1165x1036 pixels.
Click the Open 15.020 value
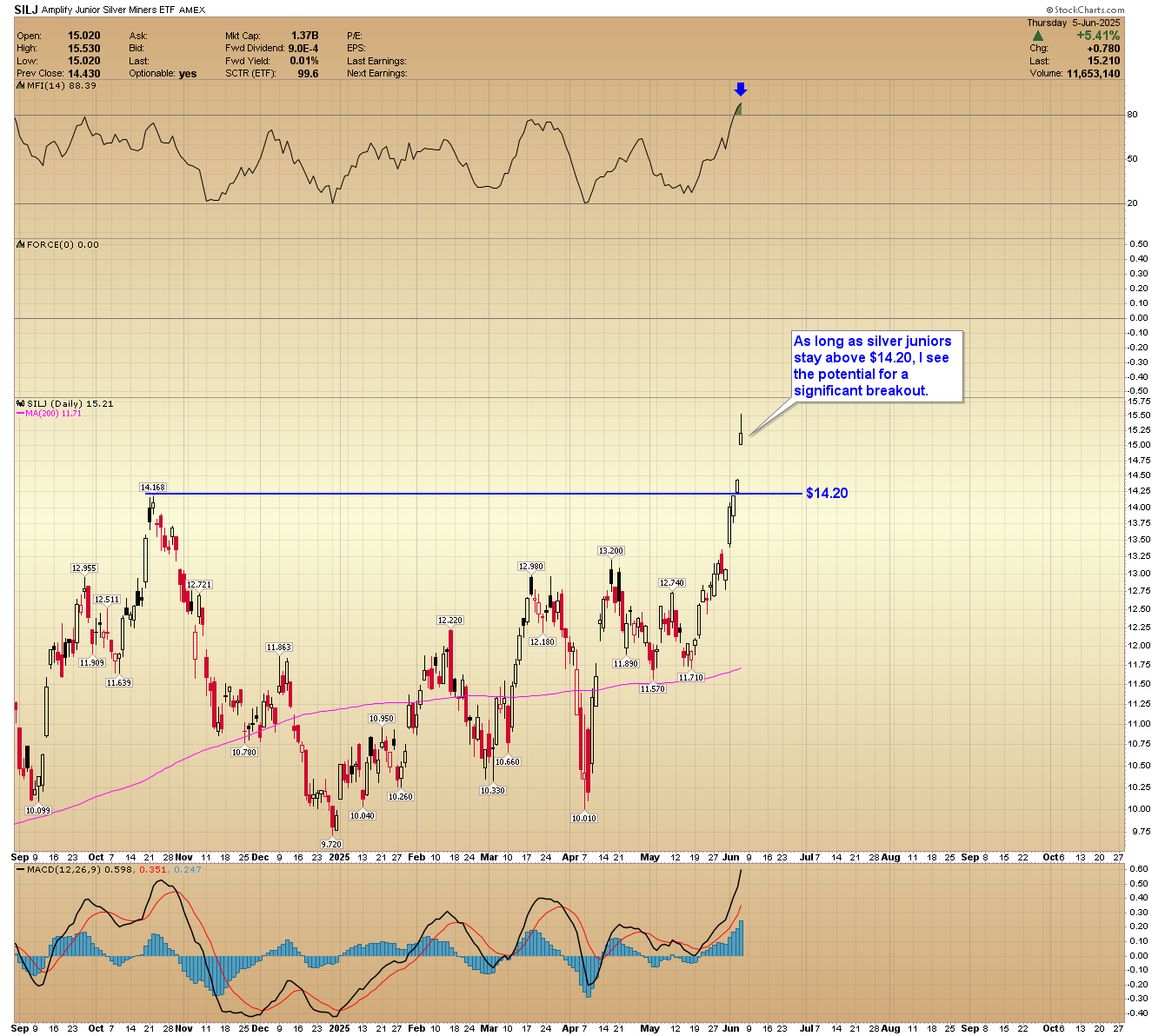pos(84,37)
